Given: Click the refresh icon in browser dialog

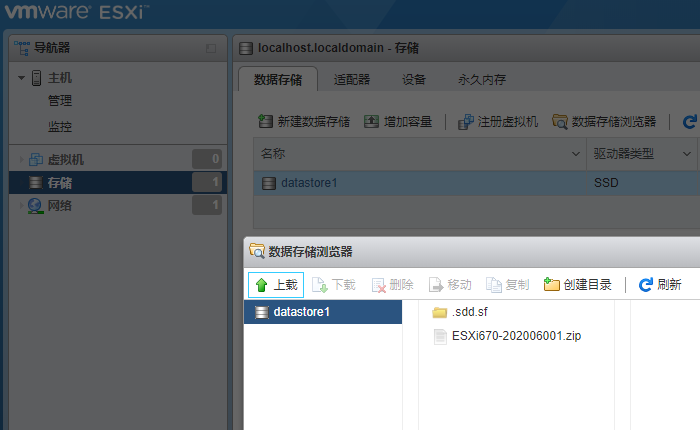Looking at the screenshot, I should click(x=646, y=285).
